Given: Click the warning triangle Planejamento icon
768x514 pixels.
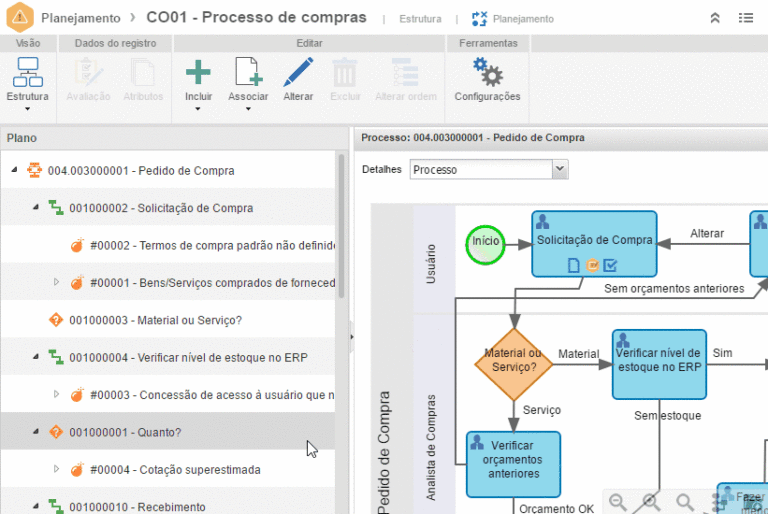Looking at the screenshot, I should (x=20, y=18).
